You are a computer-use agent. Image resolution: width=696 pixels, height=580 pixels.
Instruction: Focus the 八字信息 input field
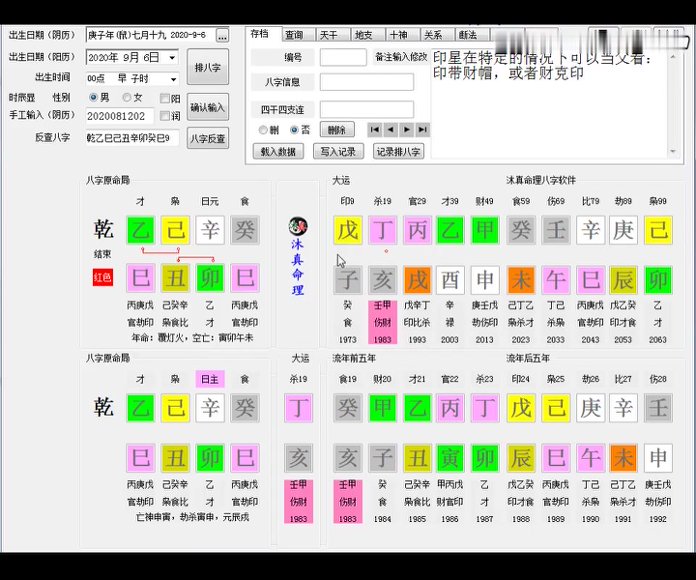[x=367, y=82]
